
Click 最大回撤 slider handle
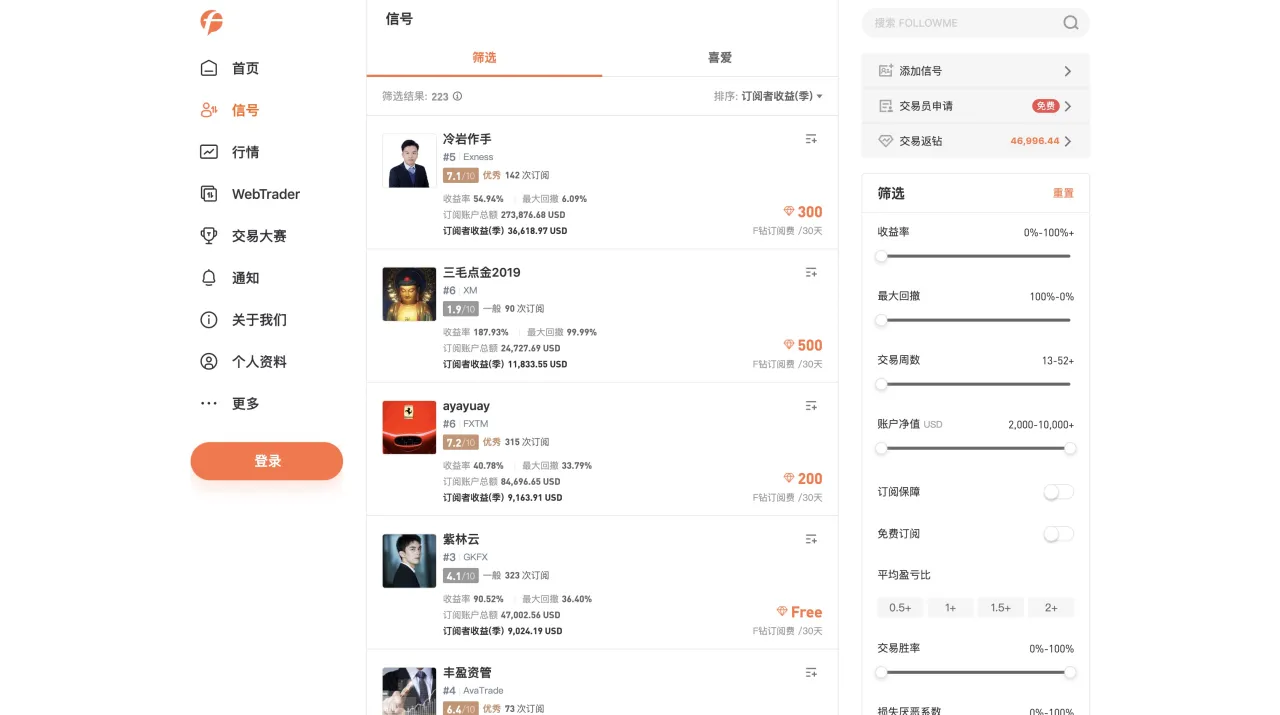click(x=881, y=320)
